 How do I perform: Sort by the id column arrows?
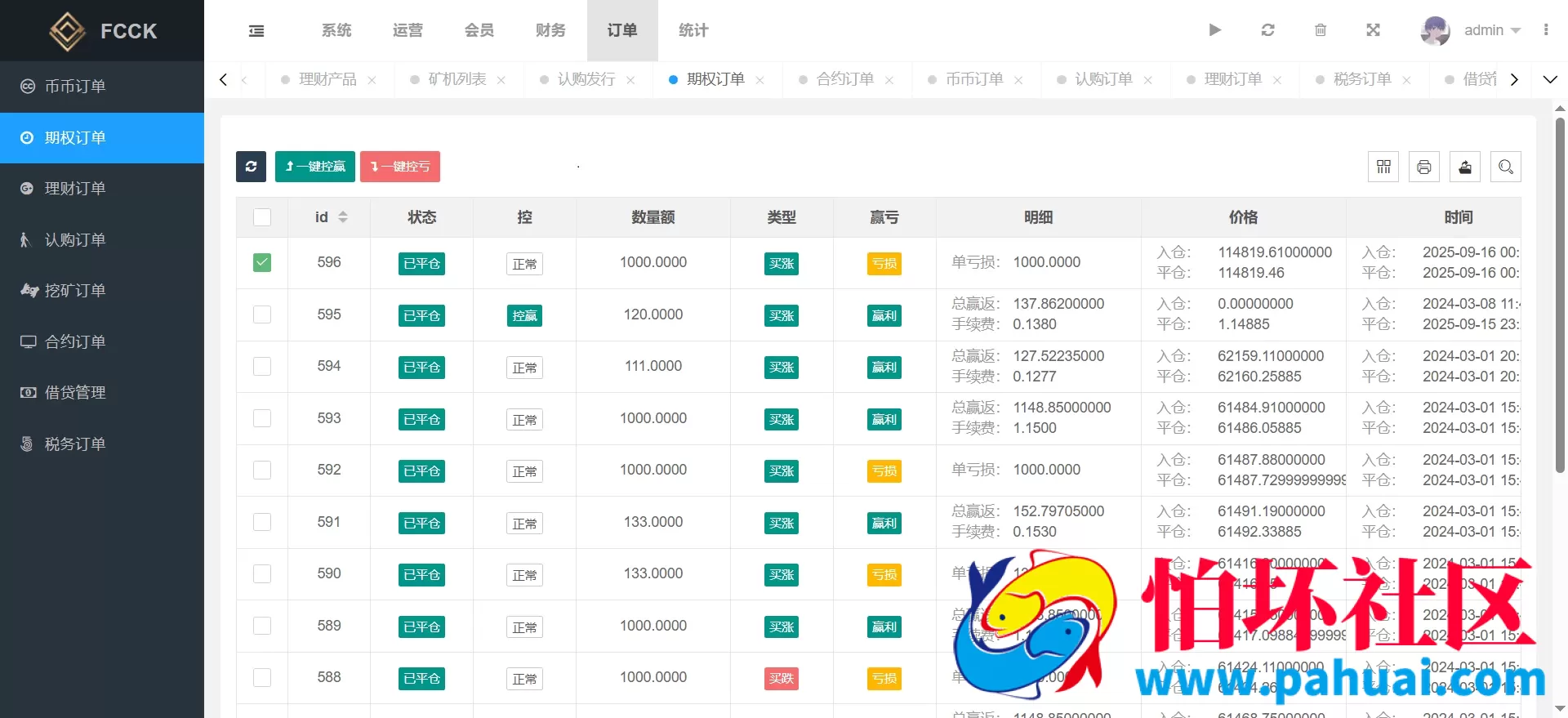[x=343, y=217]
